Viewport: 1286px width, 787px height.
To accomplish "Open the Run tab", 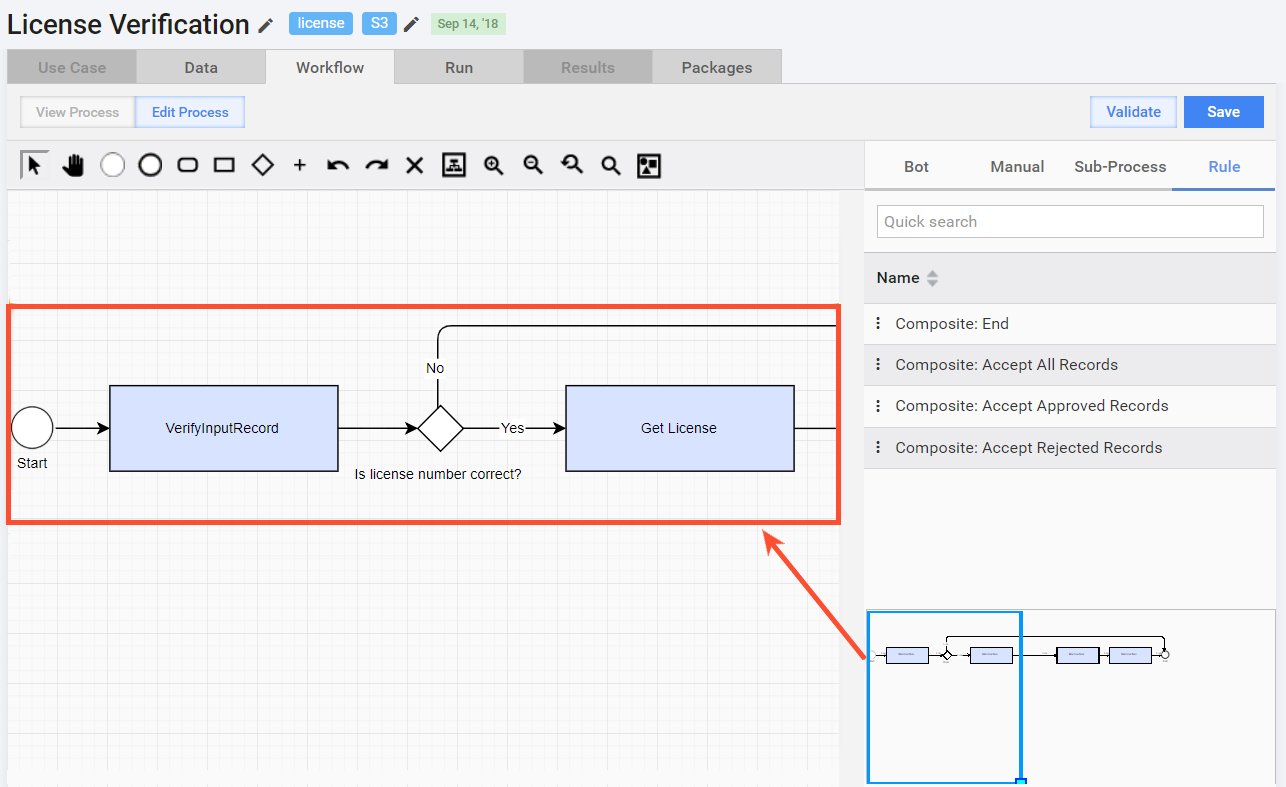I will [459, 67].
